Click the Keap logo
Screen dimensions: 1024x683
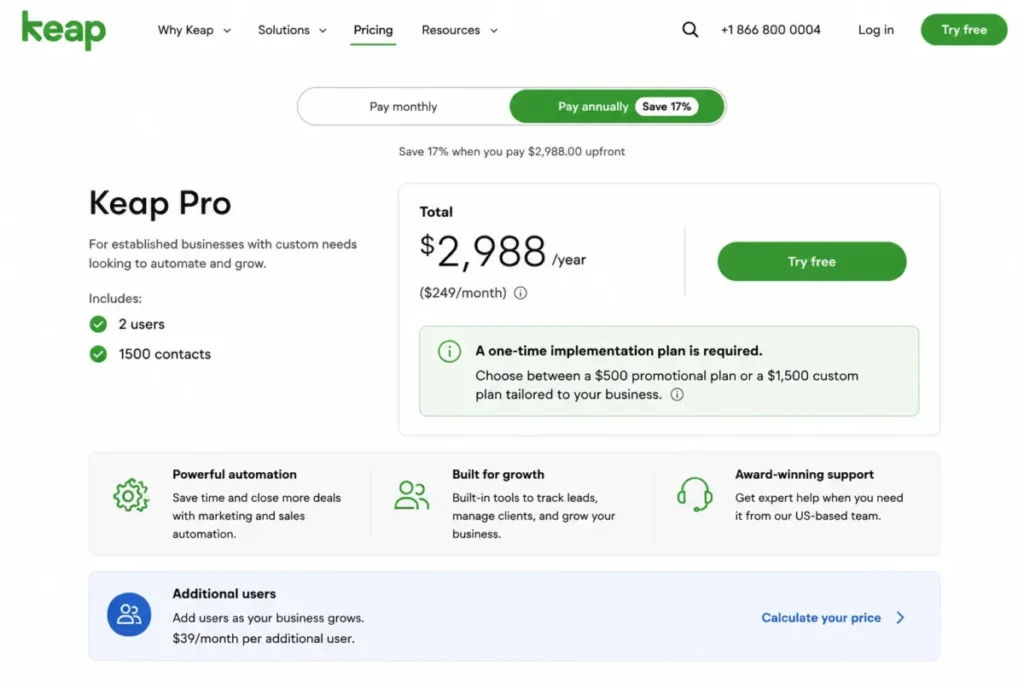point(63,30)
